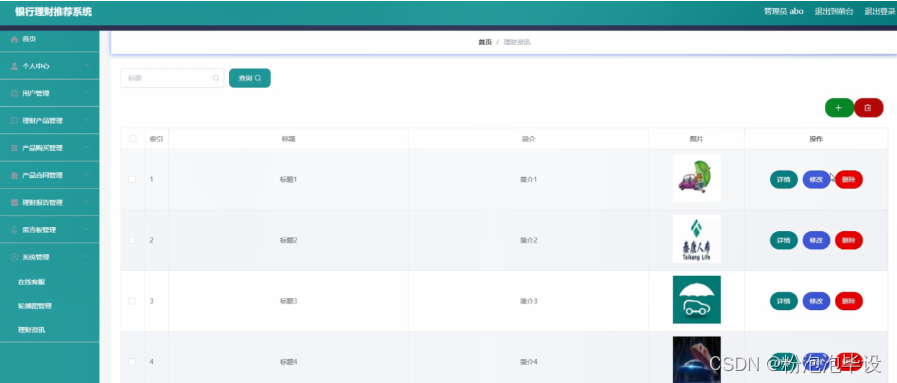Check the checkbox for row 标题2
Image resolution: width=897 pixels, height=383 pixels.
coord(132,240)
